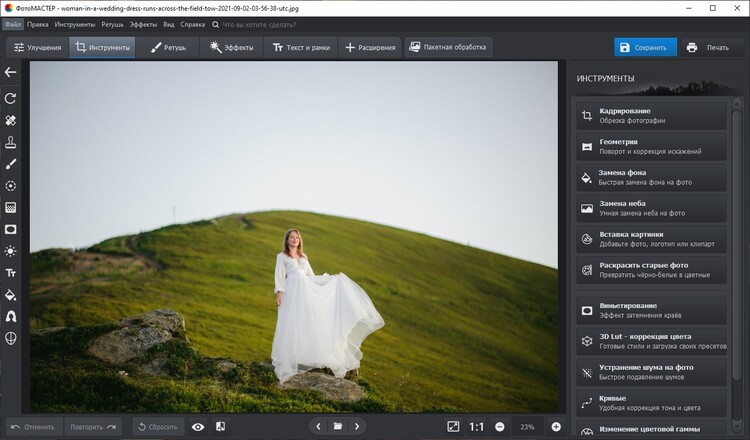
Task: Go to next photo with right chevron
Action: coord(357,427)
